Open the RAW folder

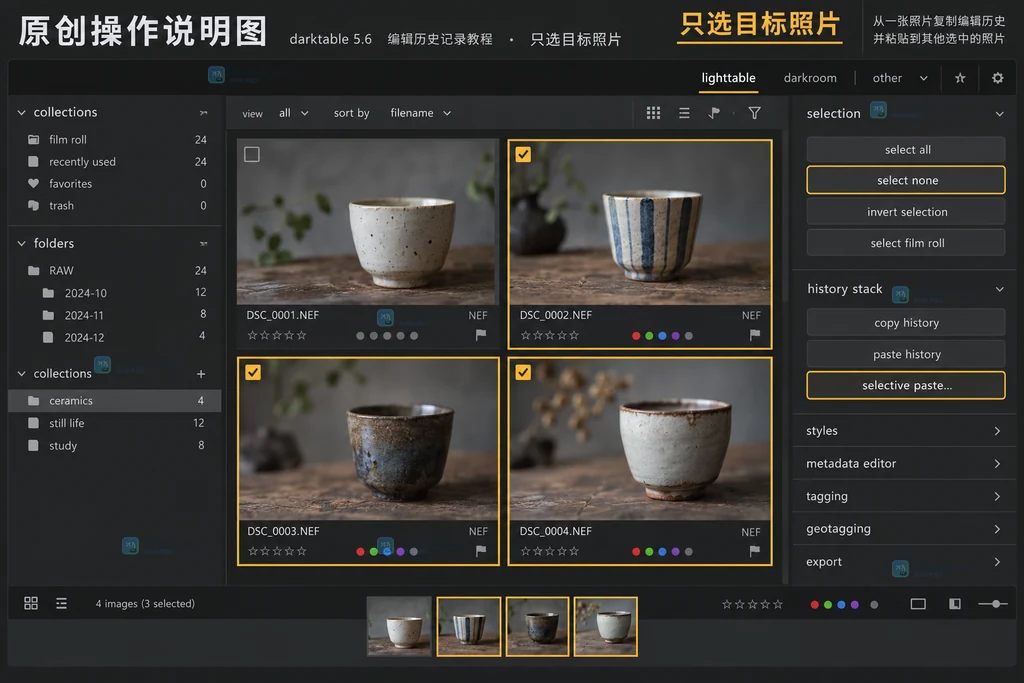116,270
